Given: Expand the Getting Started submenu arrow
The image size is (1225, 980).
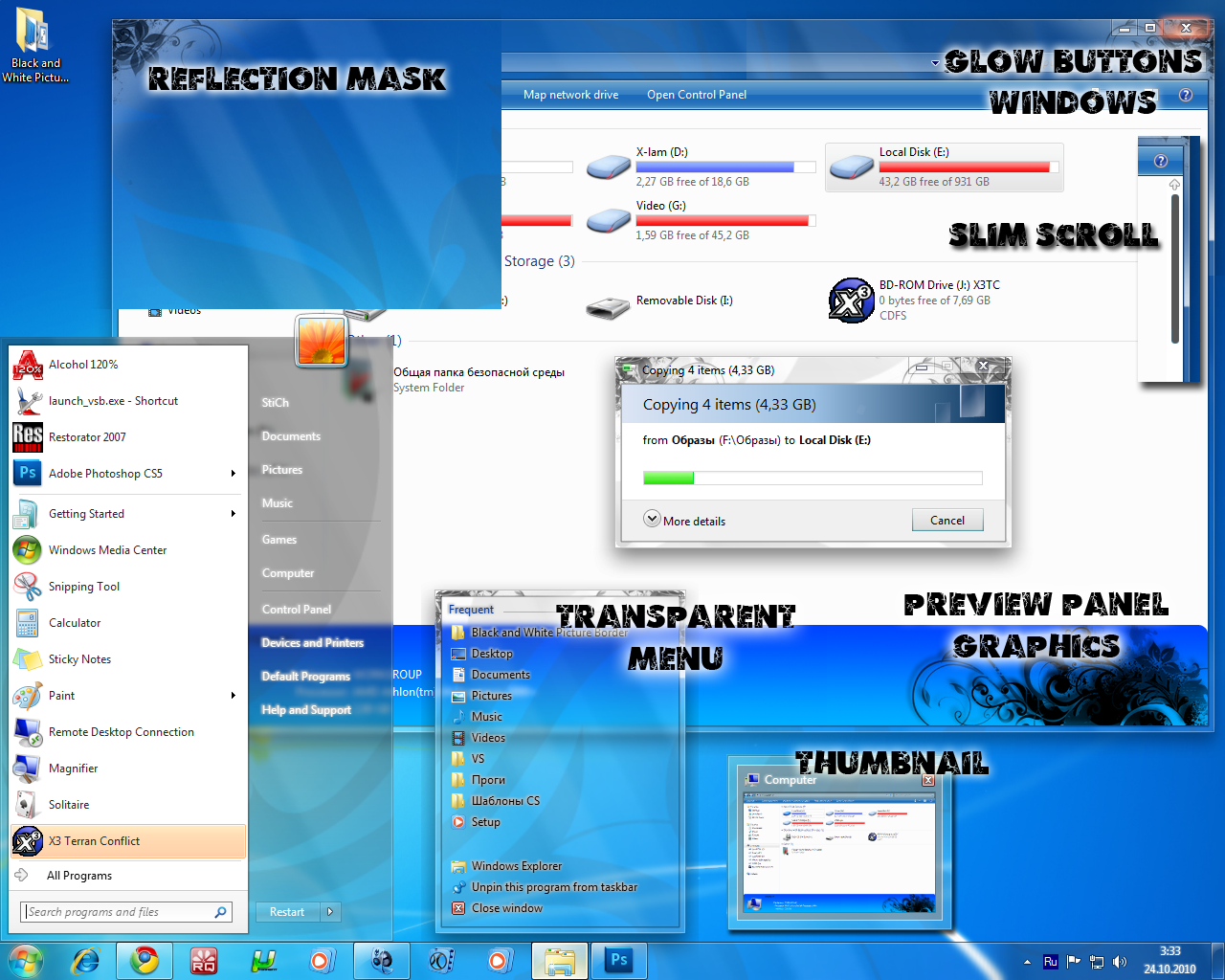Looking at the screenshot, I should point(234,514).
